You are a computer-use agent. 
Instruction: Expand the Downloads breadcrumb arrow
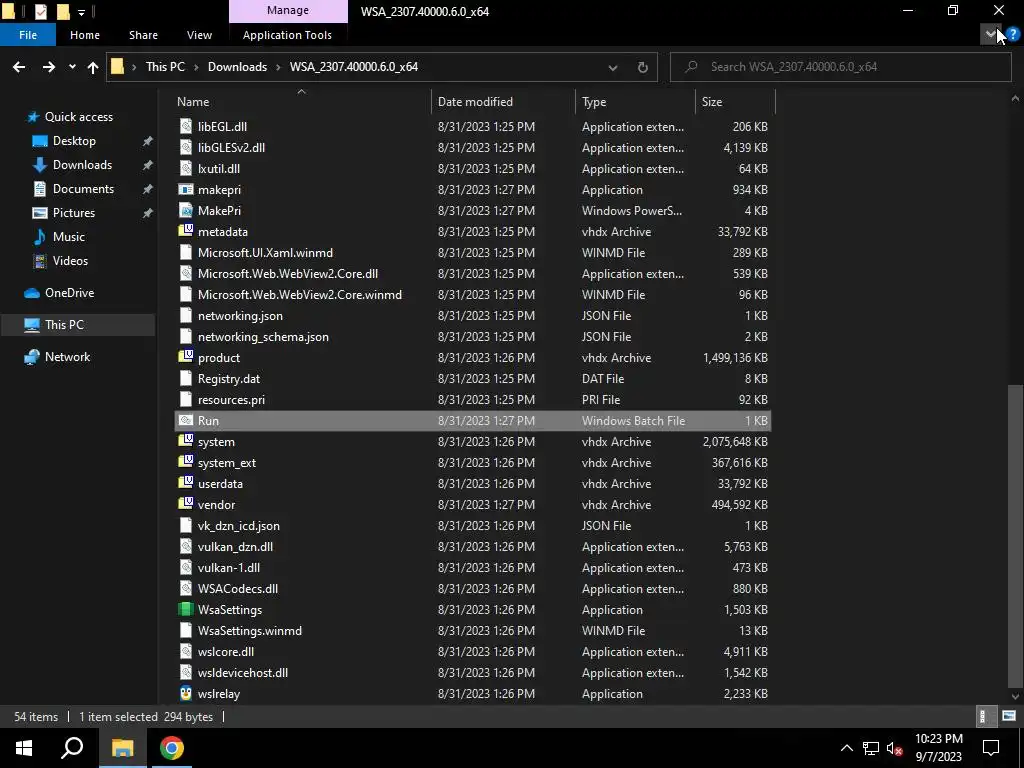click(278, 67)
